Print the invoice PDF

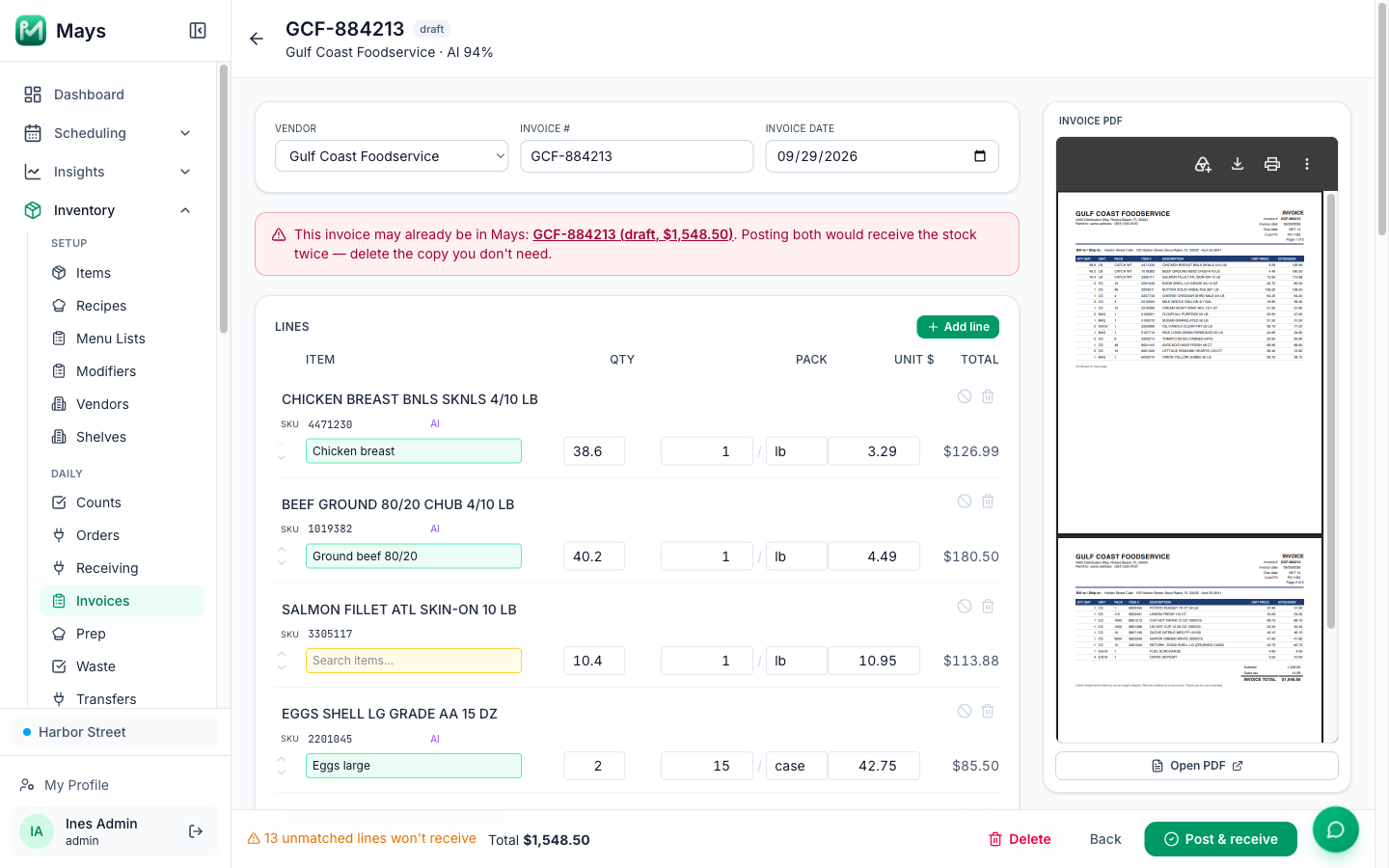(x=1272, y=164)
